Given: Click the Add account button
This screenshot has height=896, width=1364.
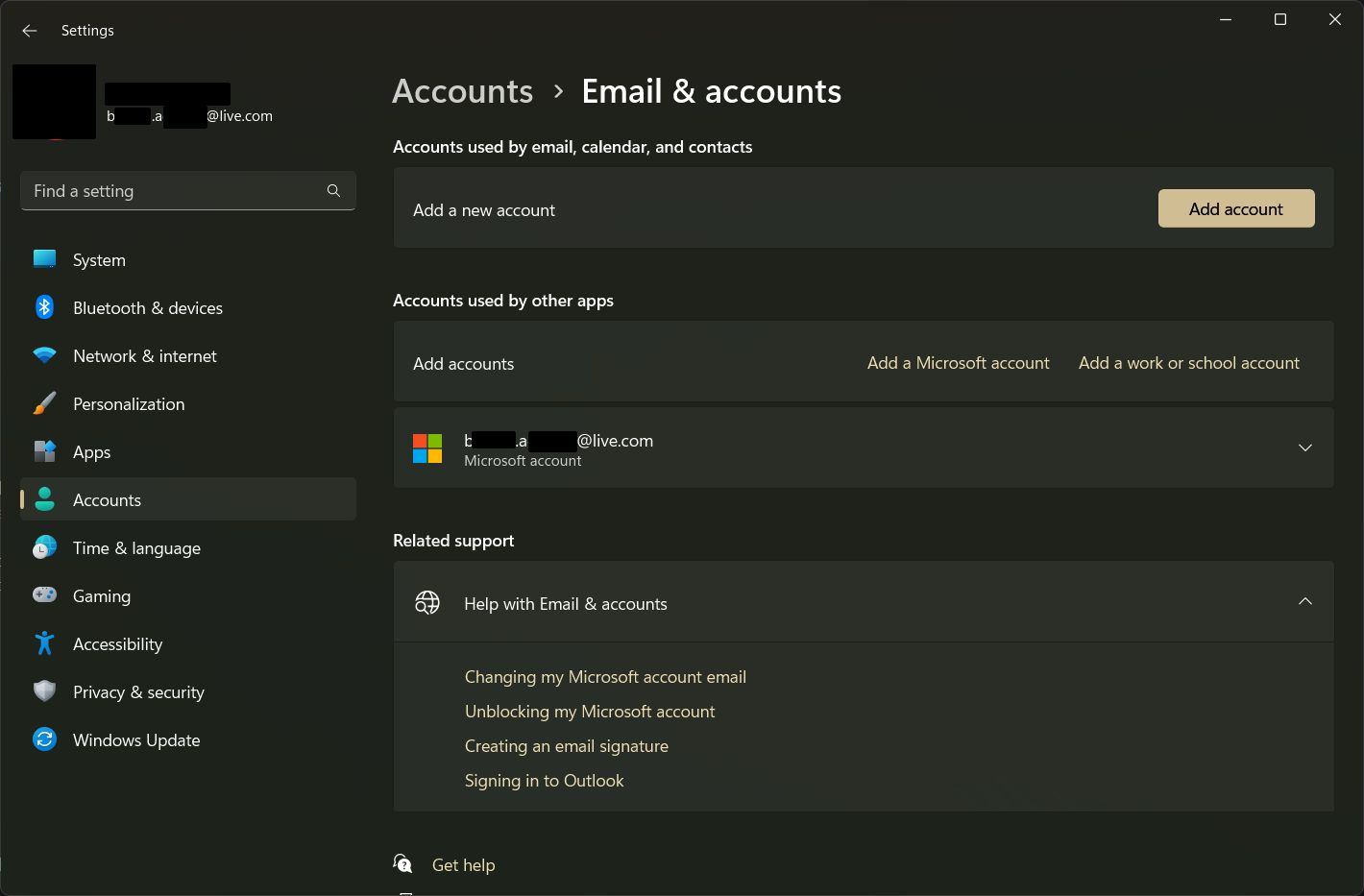Looking at the screenshot, I should pos(1236,208).
